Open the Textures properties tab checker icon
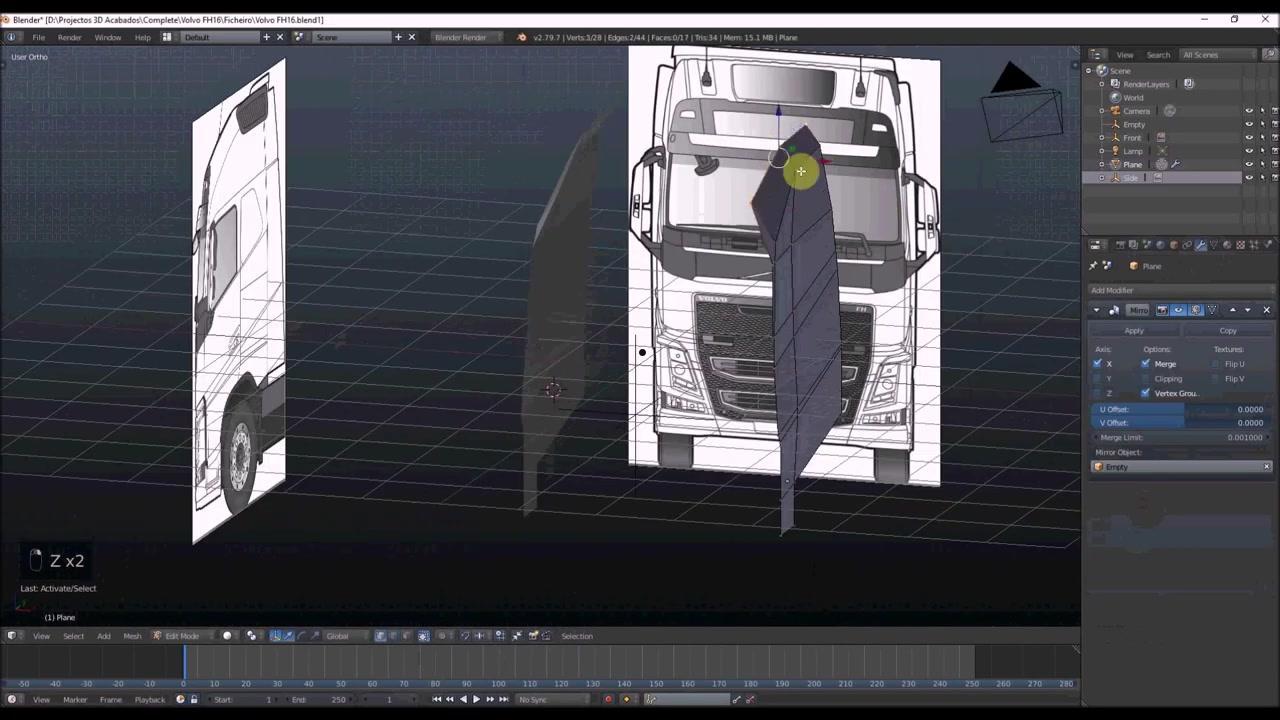 (x=1240, y=244)
